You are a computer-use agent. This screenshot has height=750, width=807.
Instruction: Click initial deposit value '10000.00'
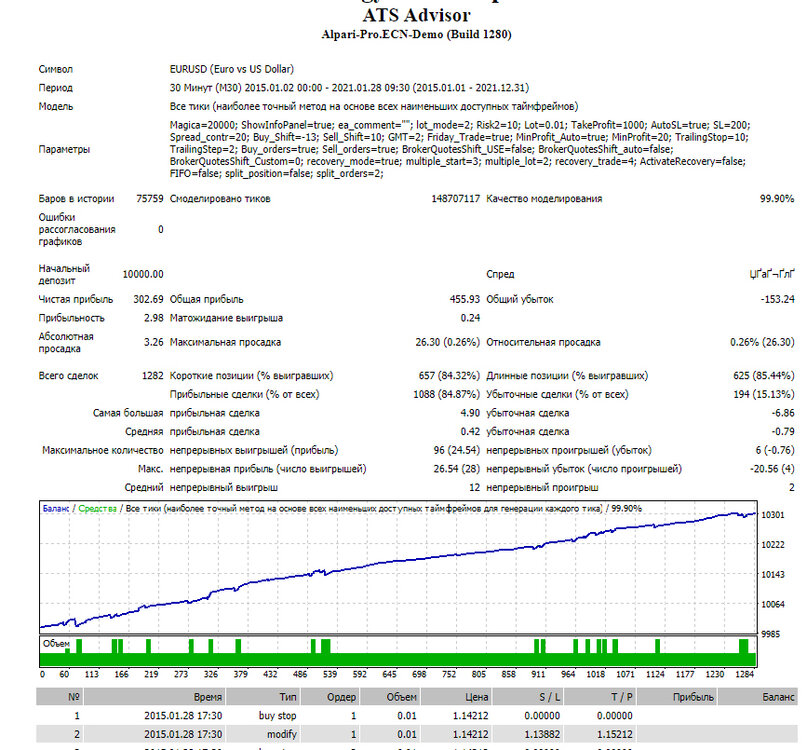[x=143, y=274]
